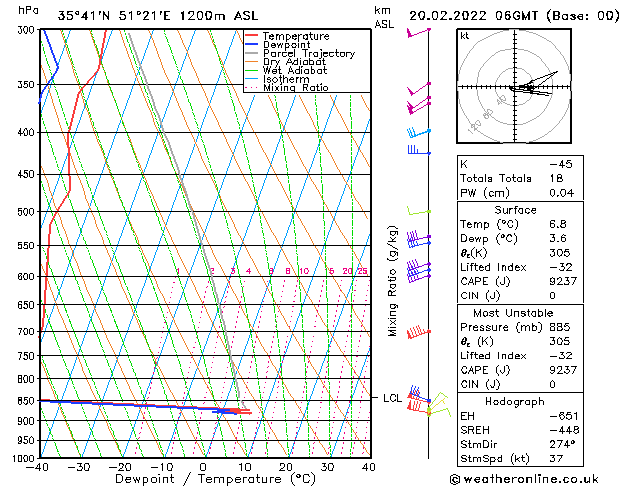
Task: Click the 'Most Unstable' section heading
Action: click(x=513, y=313)
